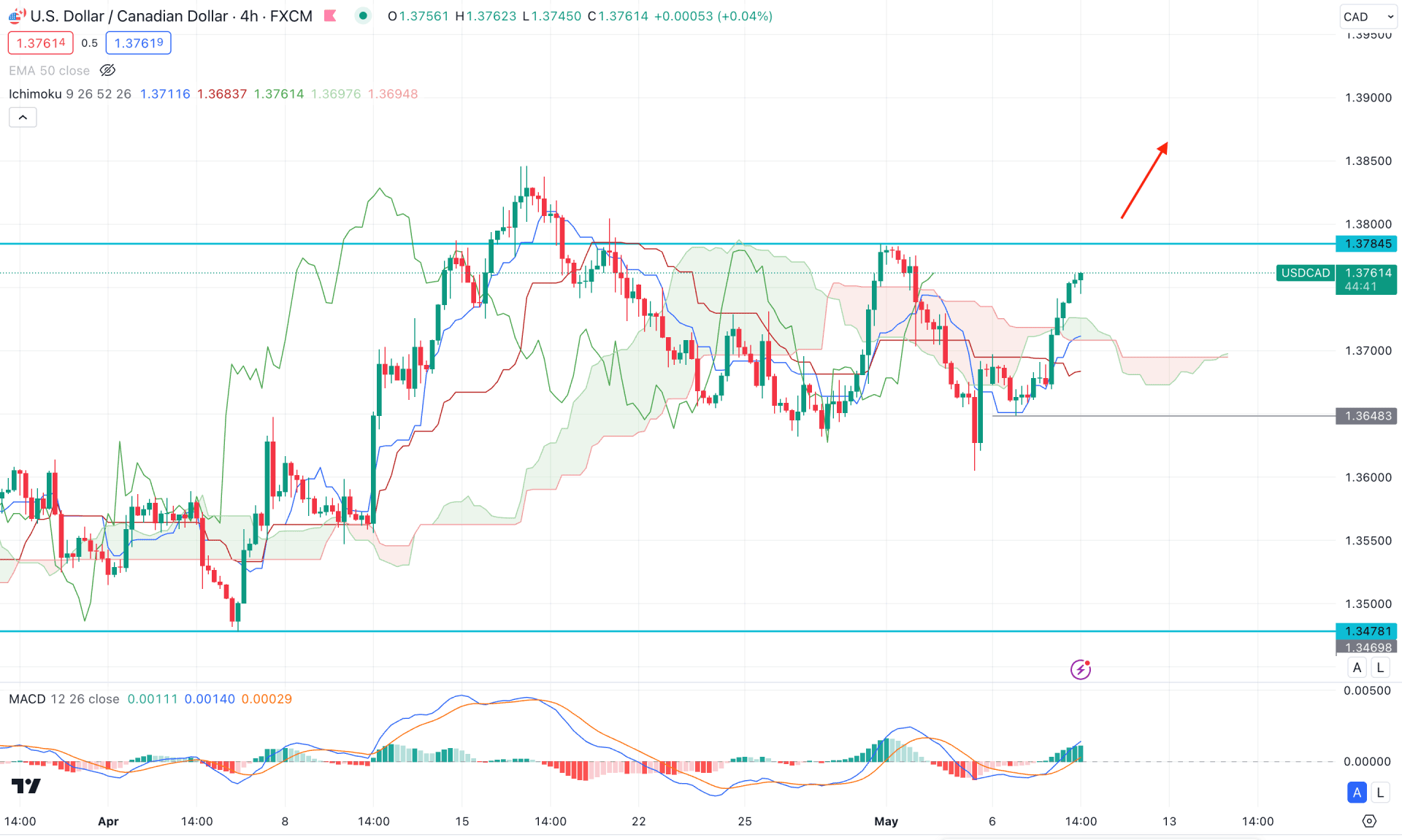Click the purple lightning economic event icon
1402x840 pixels.
click(x=1081, y=668)
